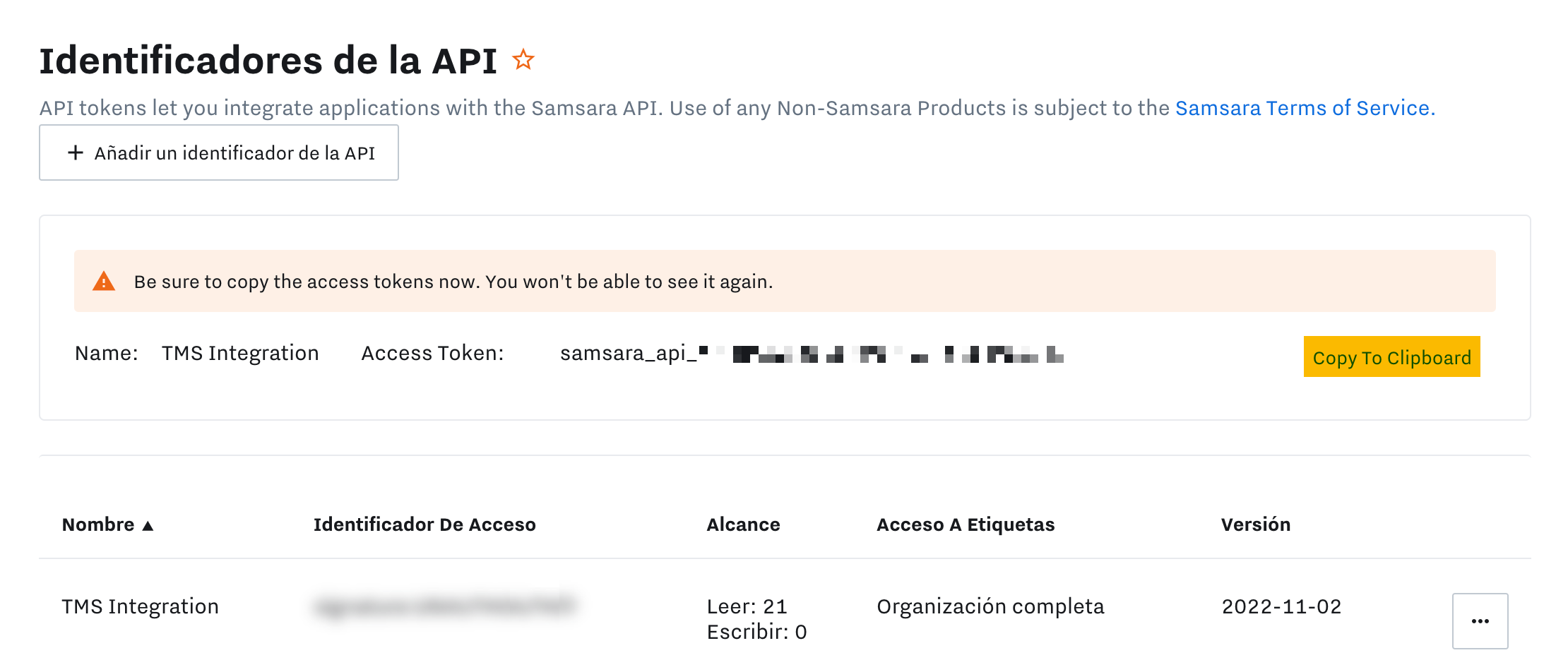
Task: Select the TMS Integration row
Action: tap(140, 606)
